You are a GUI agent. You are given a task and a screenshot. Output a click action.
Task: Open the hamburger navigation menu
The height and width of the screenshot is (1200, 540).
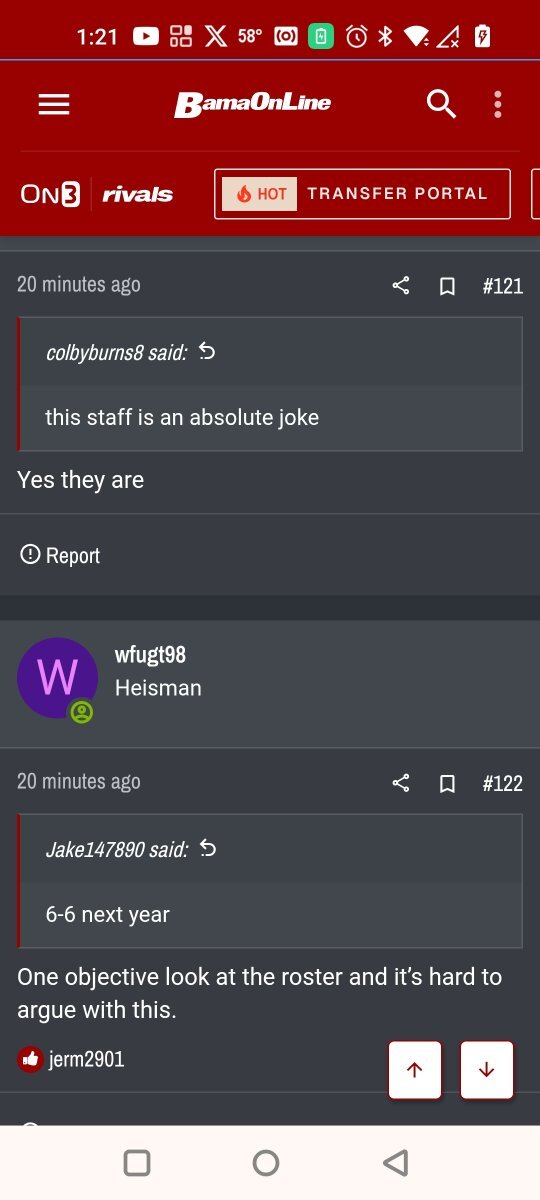54,104
